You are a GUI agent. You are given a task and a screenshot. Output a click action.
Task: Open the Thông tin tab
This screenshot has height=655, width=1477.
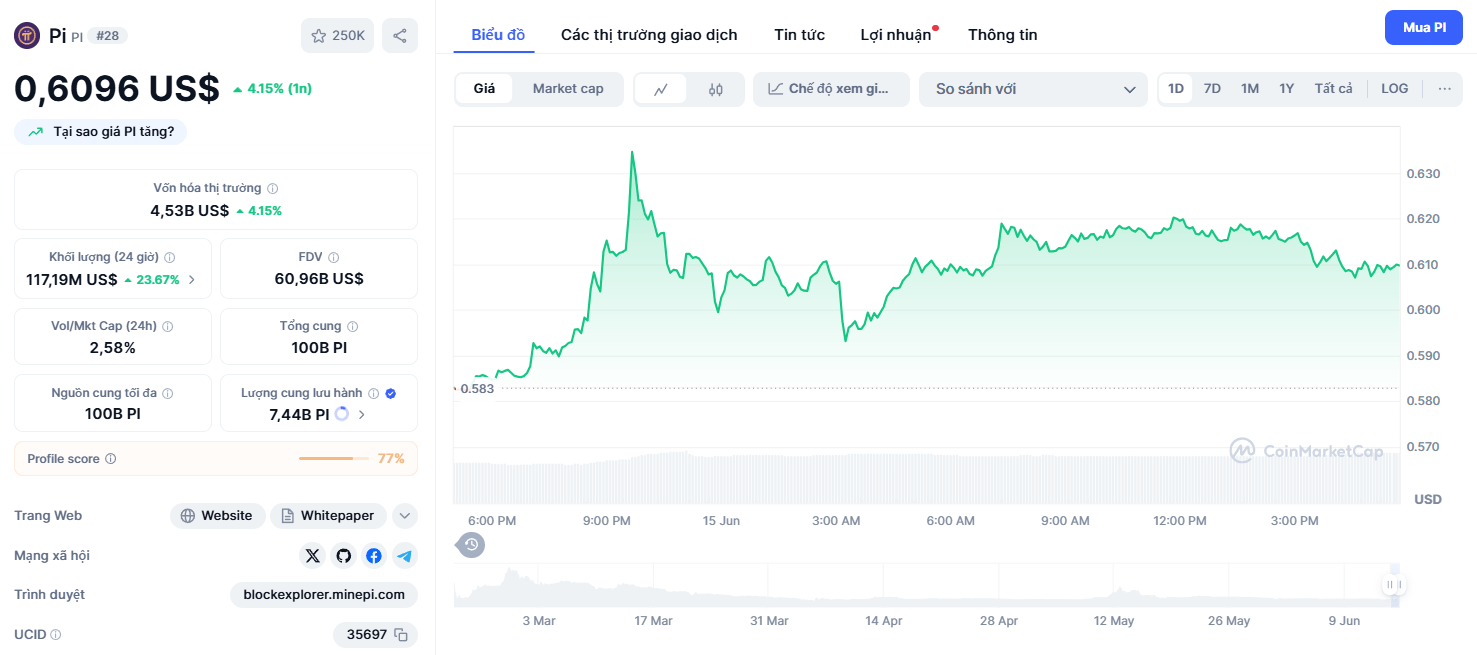[1002, 35]
